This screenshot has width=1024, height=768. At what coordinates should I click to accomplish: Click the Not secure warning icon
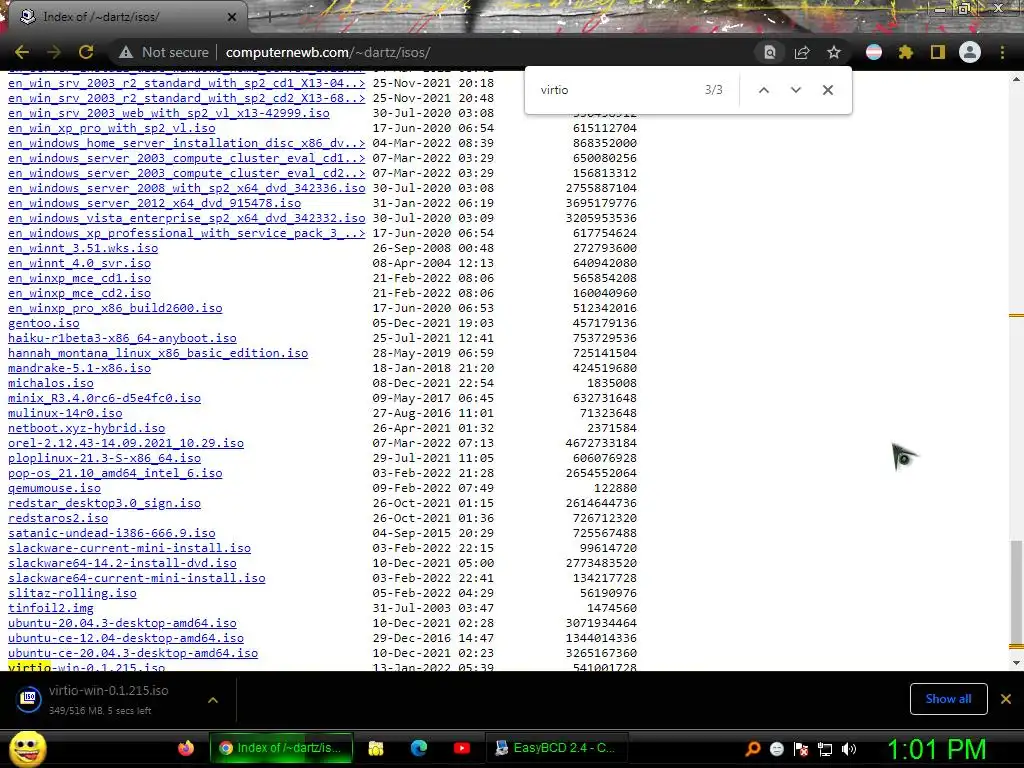point(125,52)
